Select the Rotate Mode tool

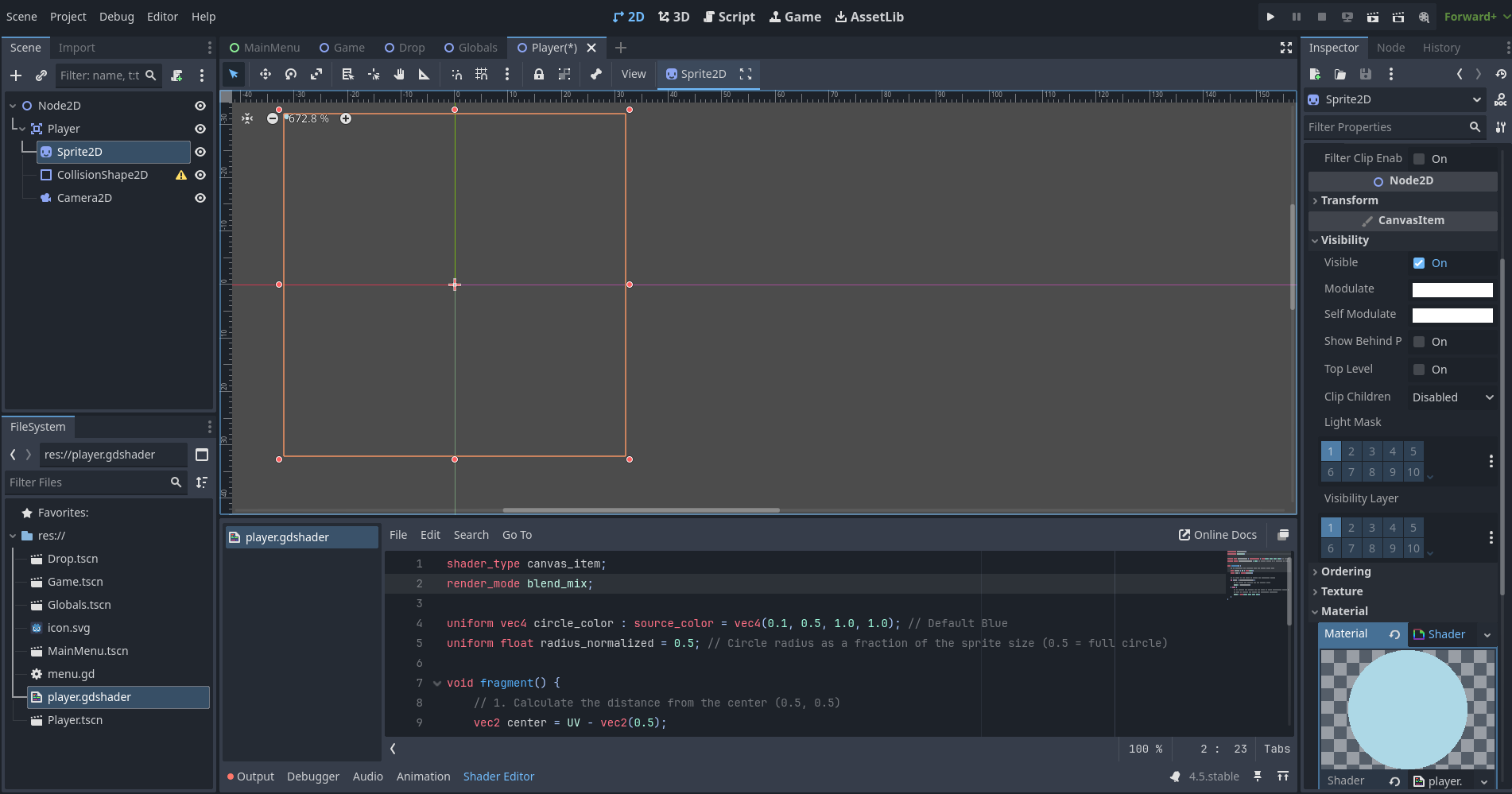click(291, 74)
